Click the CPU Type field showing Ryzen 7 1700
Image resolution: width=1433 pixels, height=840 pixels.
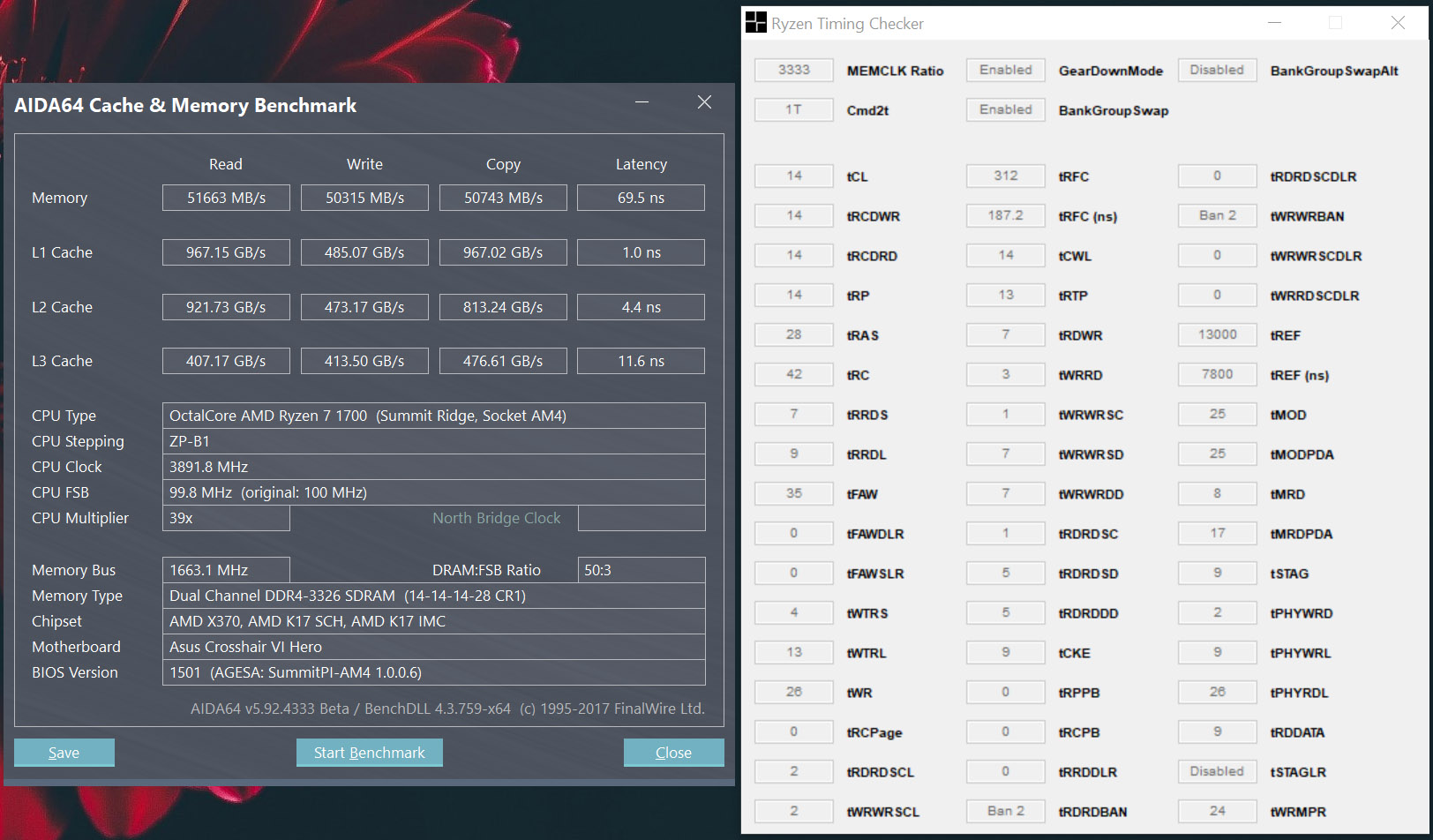(x=434, y=416)
